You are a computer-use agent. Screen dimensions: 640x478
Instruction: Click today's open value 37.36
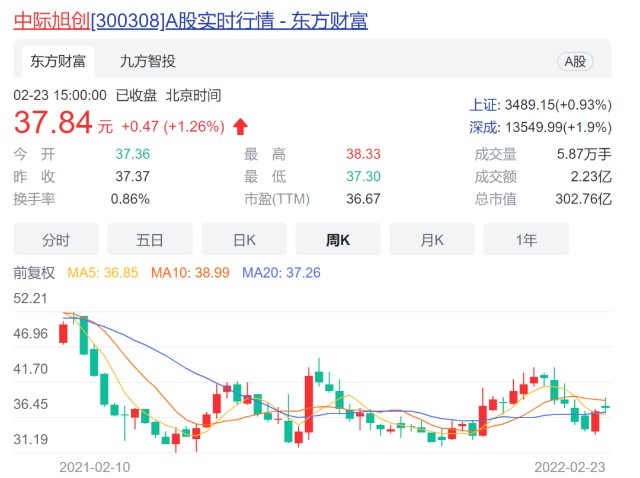[133, 154]
